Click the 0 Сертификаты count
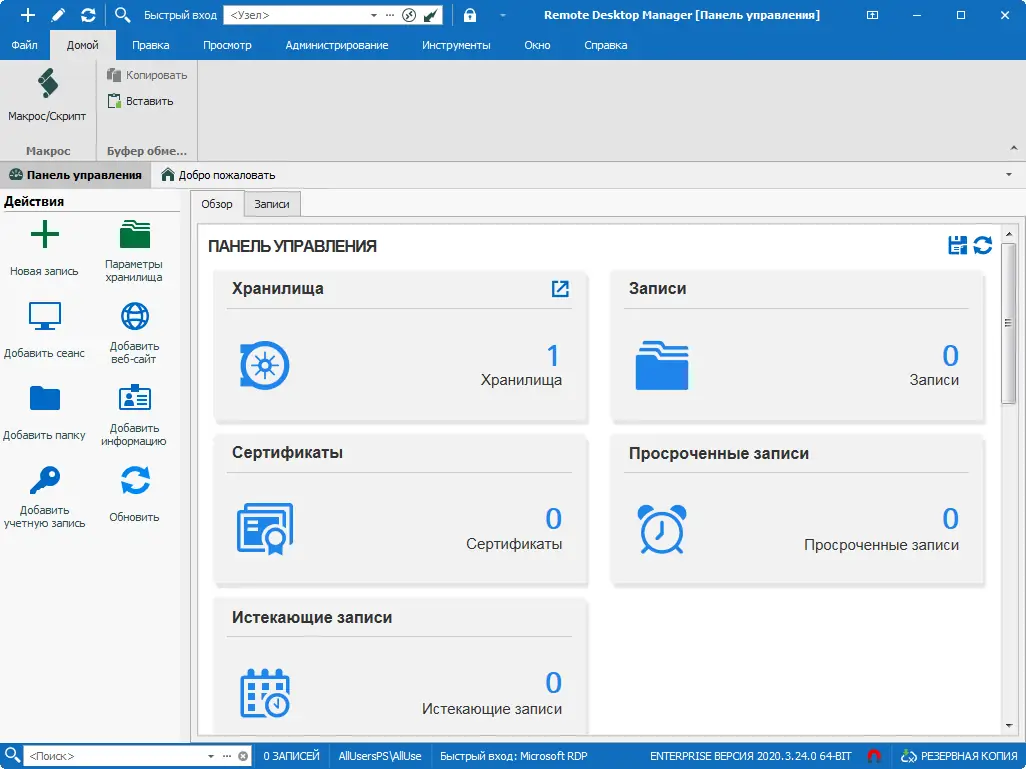The image size is (1026, 769). point(554,519)
